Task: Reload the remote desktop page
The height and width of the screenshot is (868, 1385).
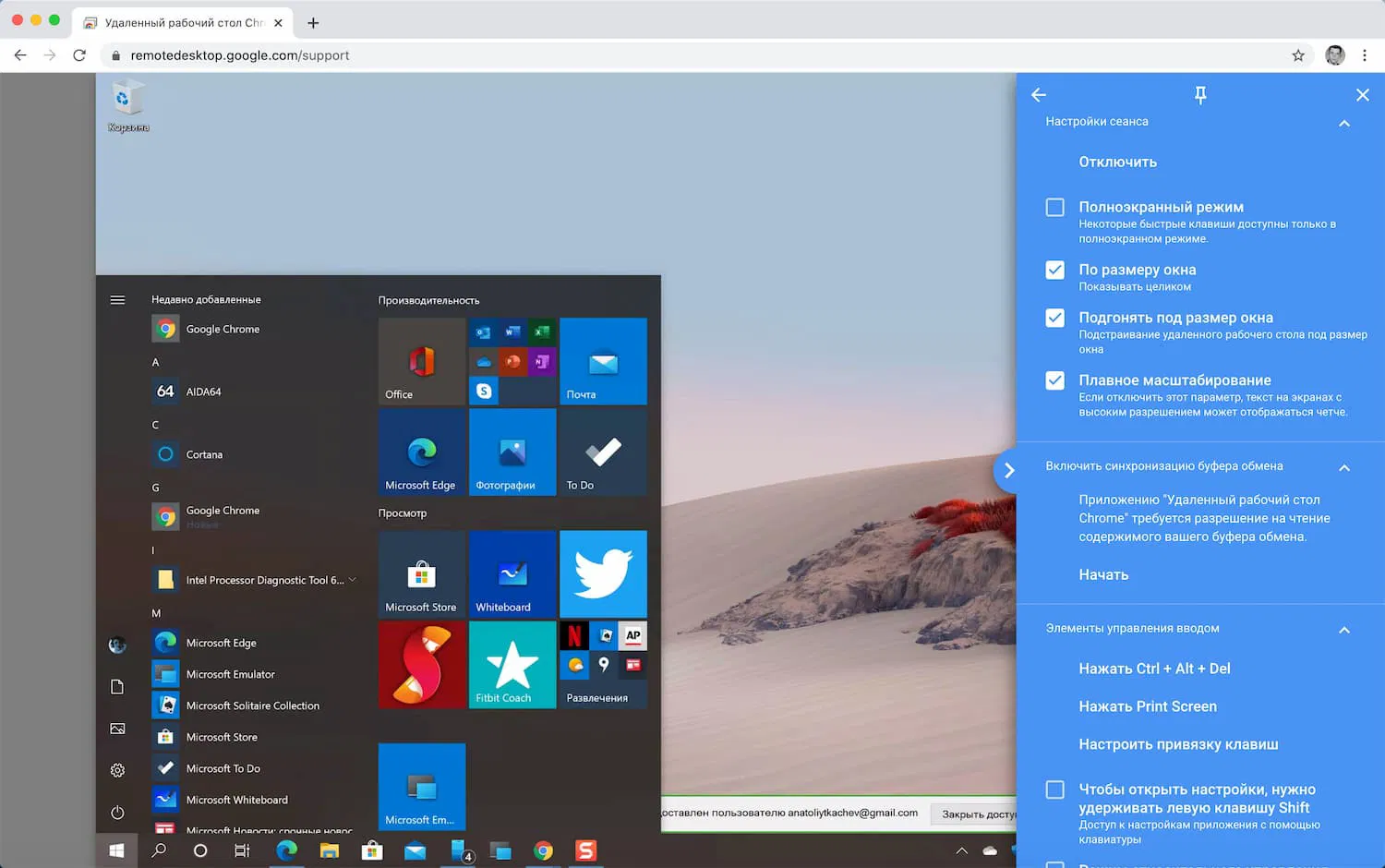Action: (x=79, y=55)
